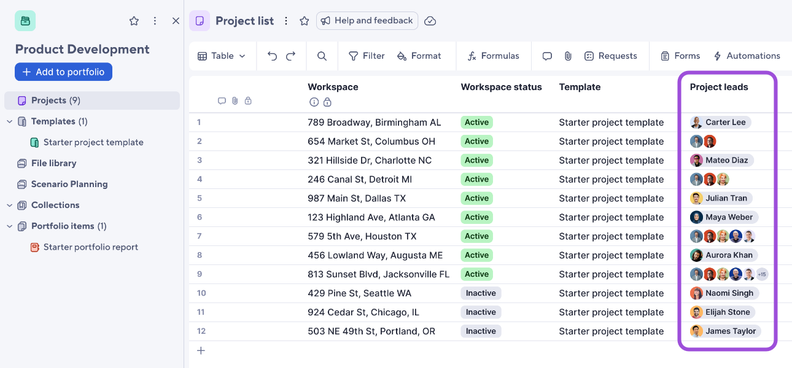The width and height of the screenshot is (792, 368).
Task: Click Inactive status badge for Seattle WA row
Action: (481, 293)
